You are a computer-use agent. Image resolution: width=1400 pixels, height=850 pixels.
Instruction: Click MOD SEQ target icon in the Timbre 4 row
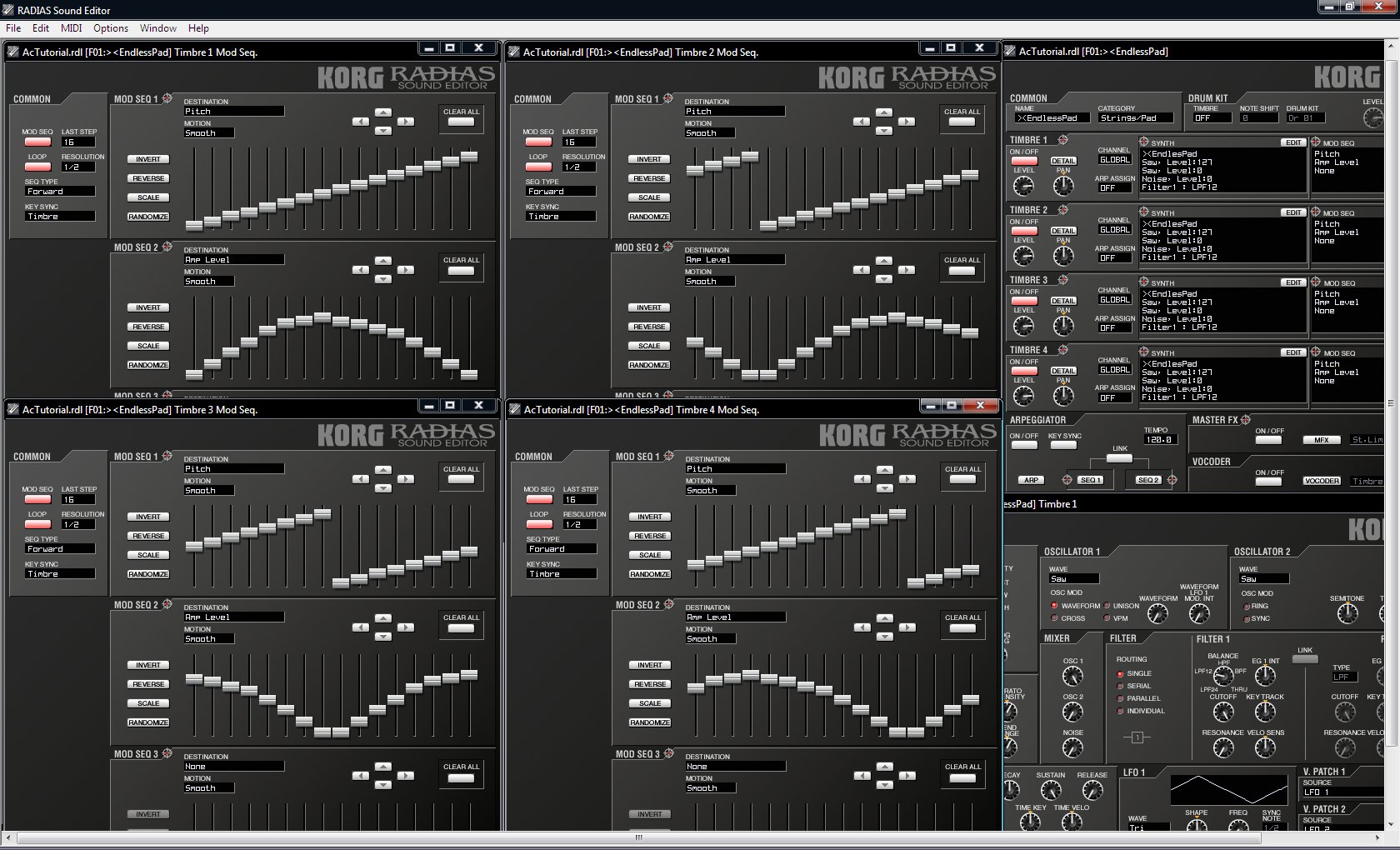click(1316, 352)
